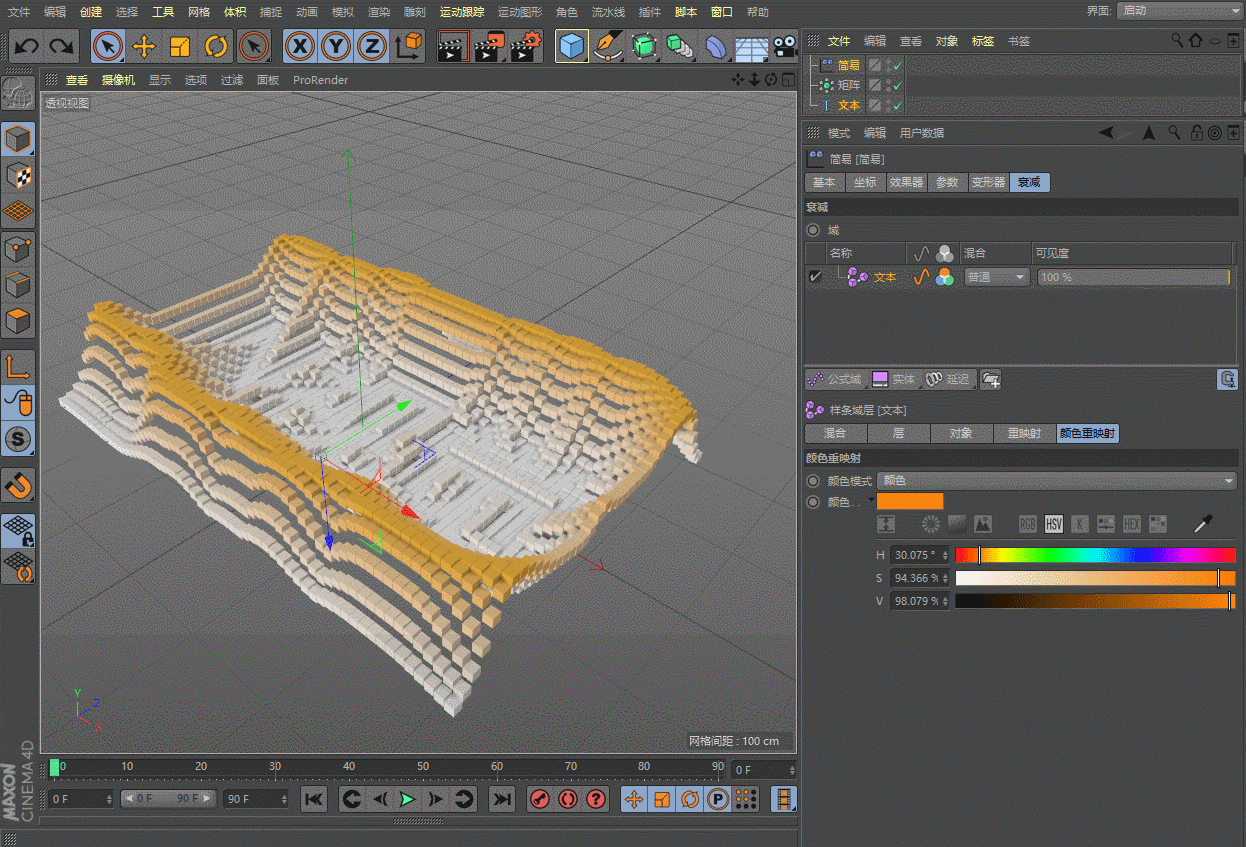Click the orange color swatch
Screen dimensions: 1246x847
pyautogui.click(x=910, y=501)
